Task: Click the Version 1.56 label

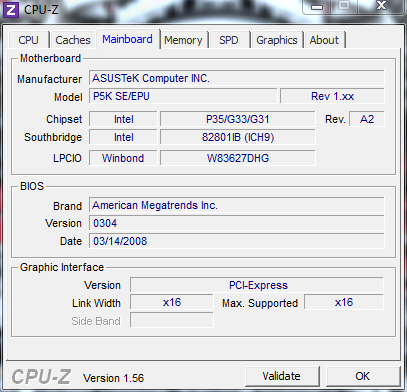Action: (x=113, y=378)
